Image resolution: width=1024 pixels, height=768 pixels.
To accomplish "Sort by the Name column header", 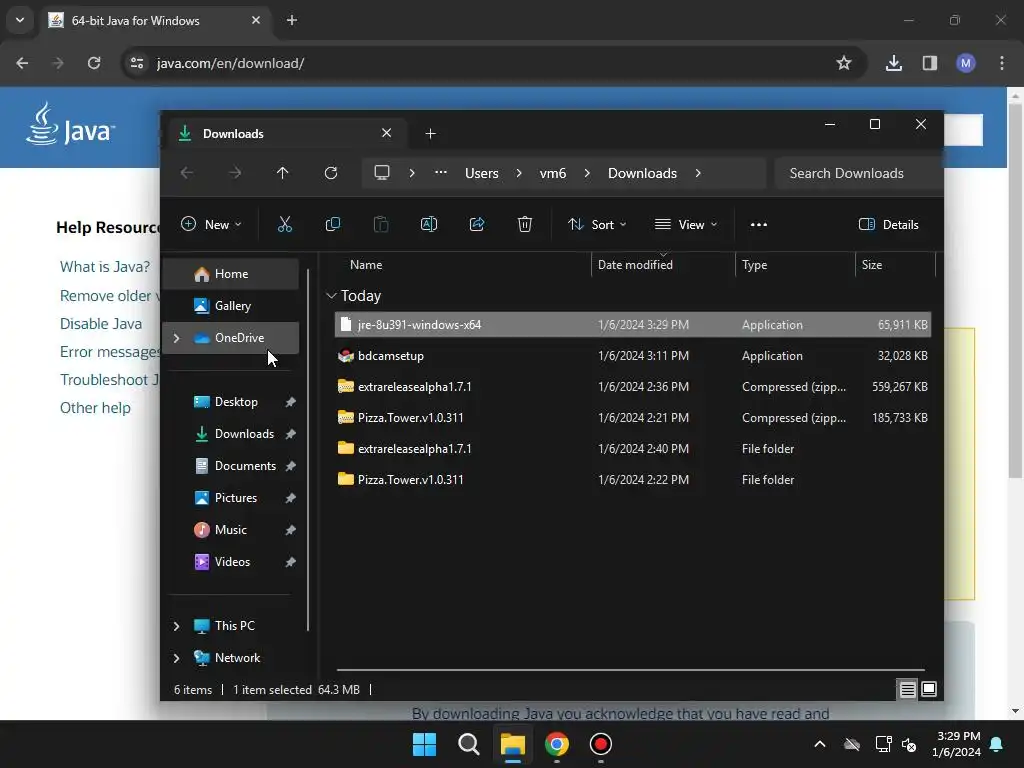I will coord(462,264).
